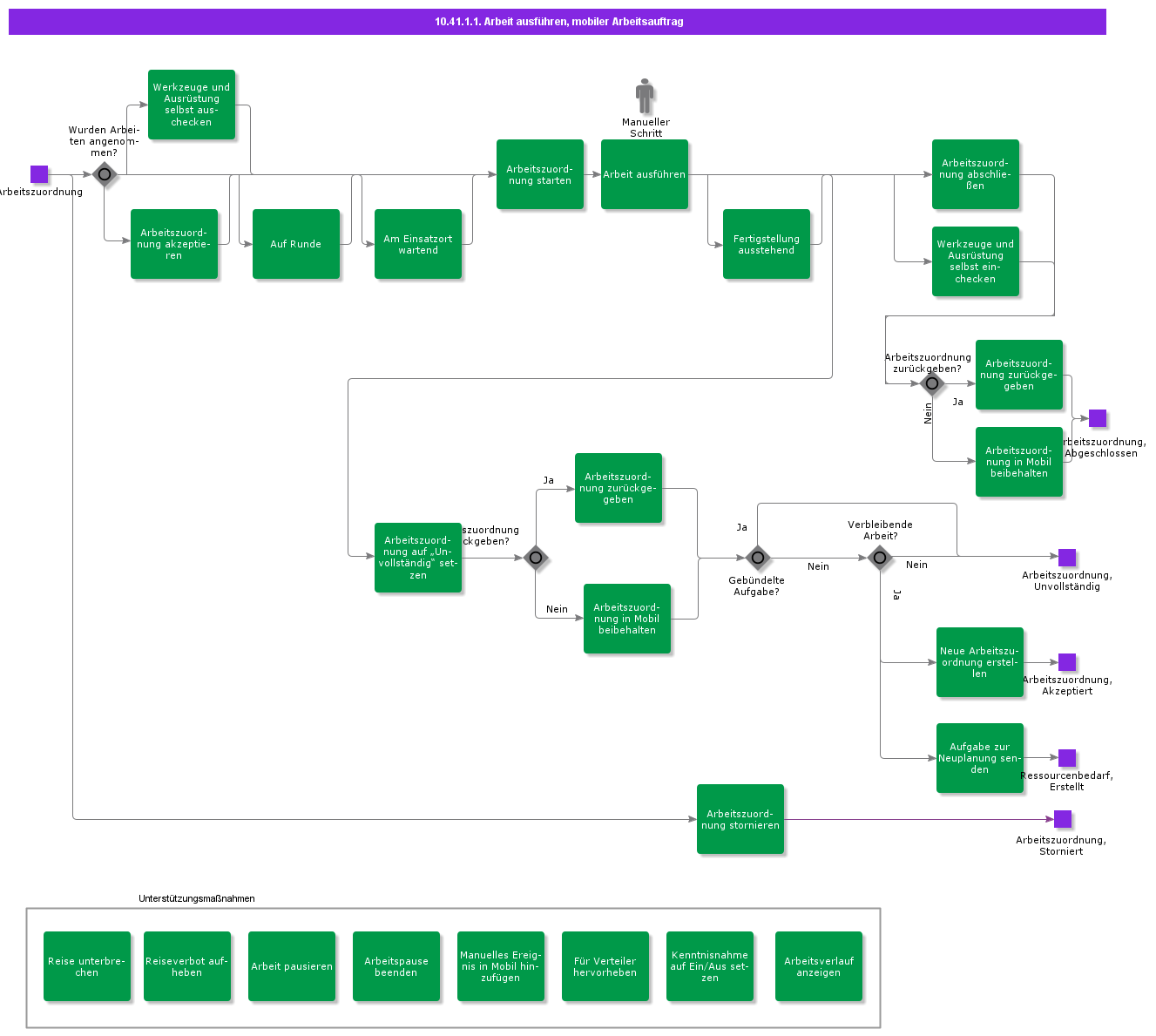This screenshot has width=1156, height=1036.
Task: Select the "Arbeitszuordnung, Akzeptiert" purple event
Action: (1067, 662)
